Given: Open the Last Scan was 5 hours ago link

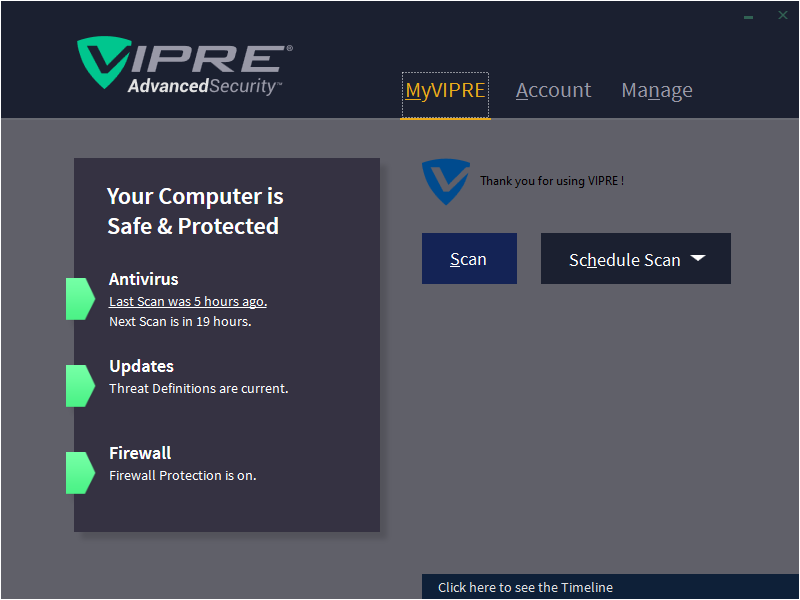Looking at the screenshot, I should pos(188,302).
